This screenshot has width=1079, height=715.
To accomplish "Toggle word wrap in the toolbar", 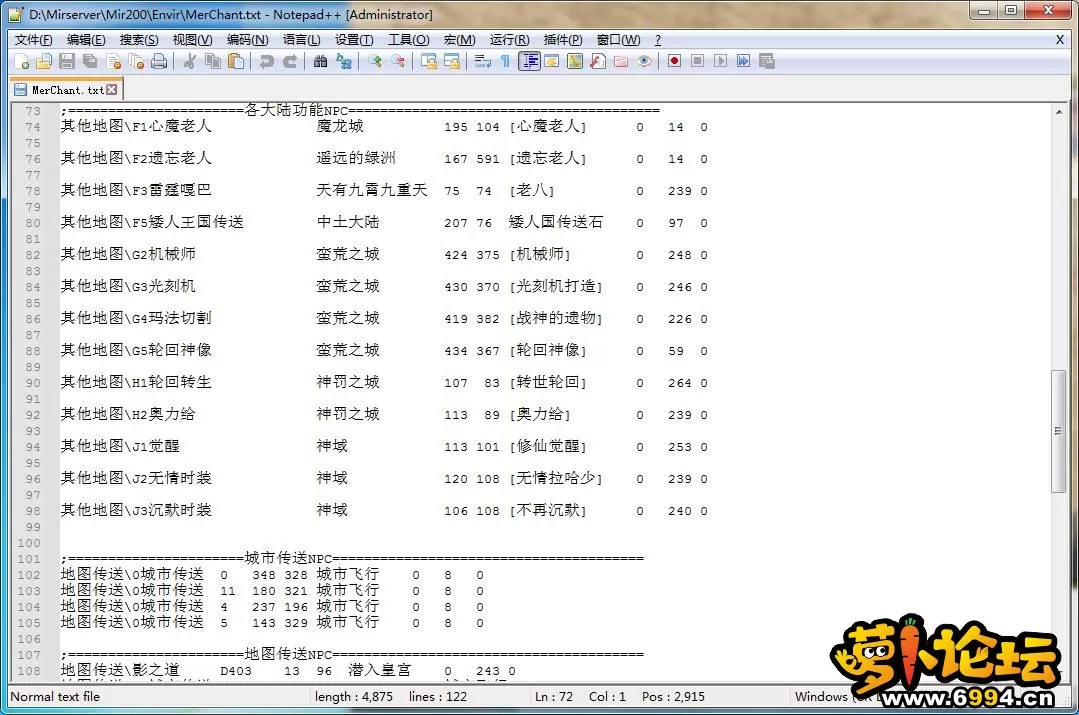I will coord(482,61).
